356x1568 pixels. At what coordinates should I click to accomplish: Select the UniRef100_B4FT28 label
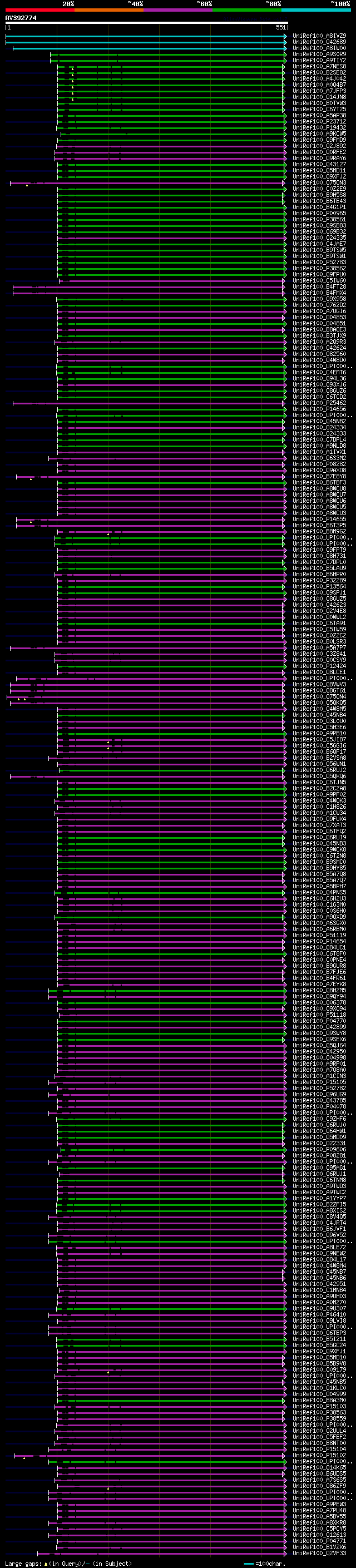point(319,286)
